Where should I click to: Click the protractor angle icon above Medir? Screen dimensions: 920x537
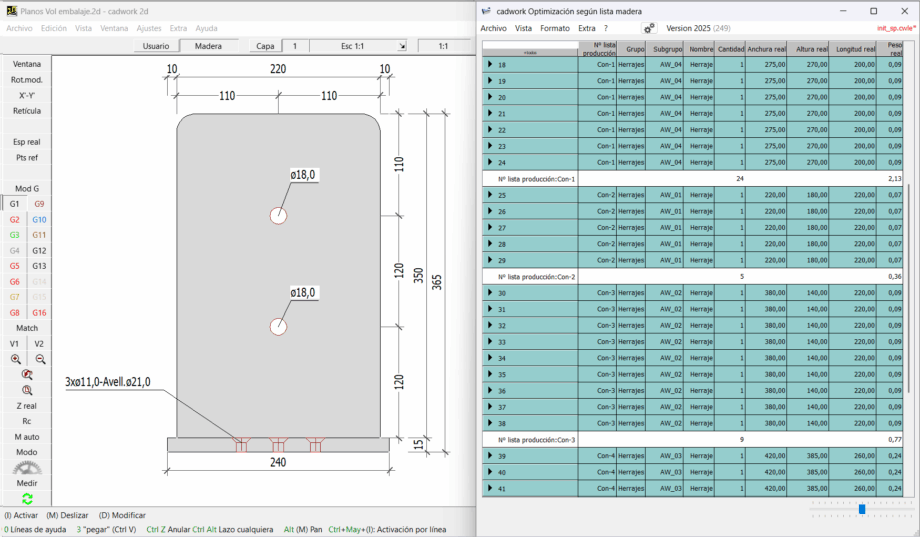click(x=27, y=467)
